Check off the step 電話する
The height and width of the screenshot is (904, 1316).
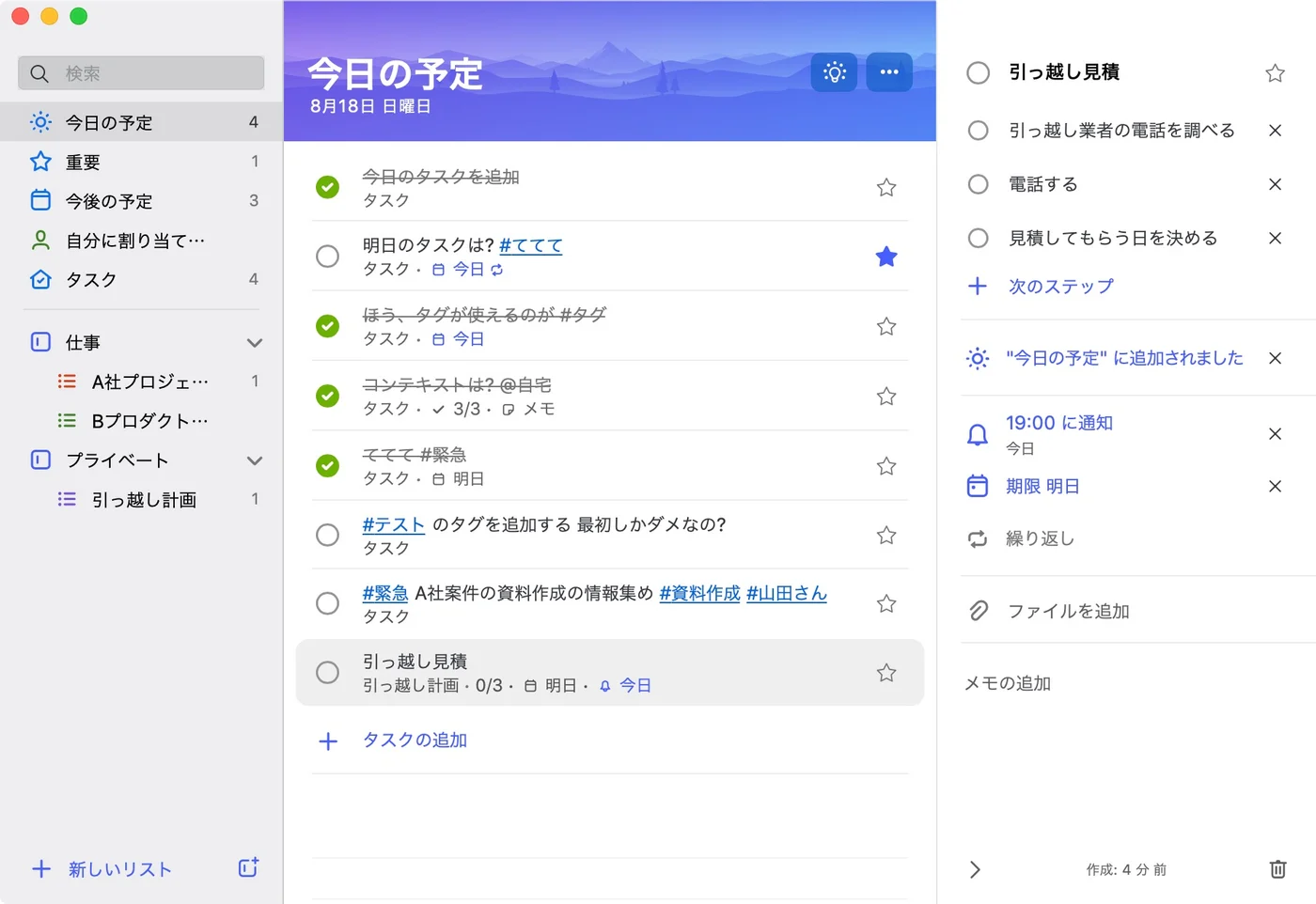(x=978, y=184)
